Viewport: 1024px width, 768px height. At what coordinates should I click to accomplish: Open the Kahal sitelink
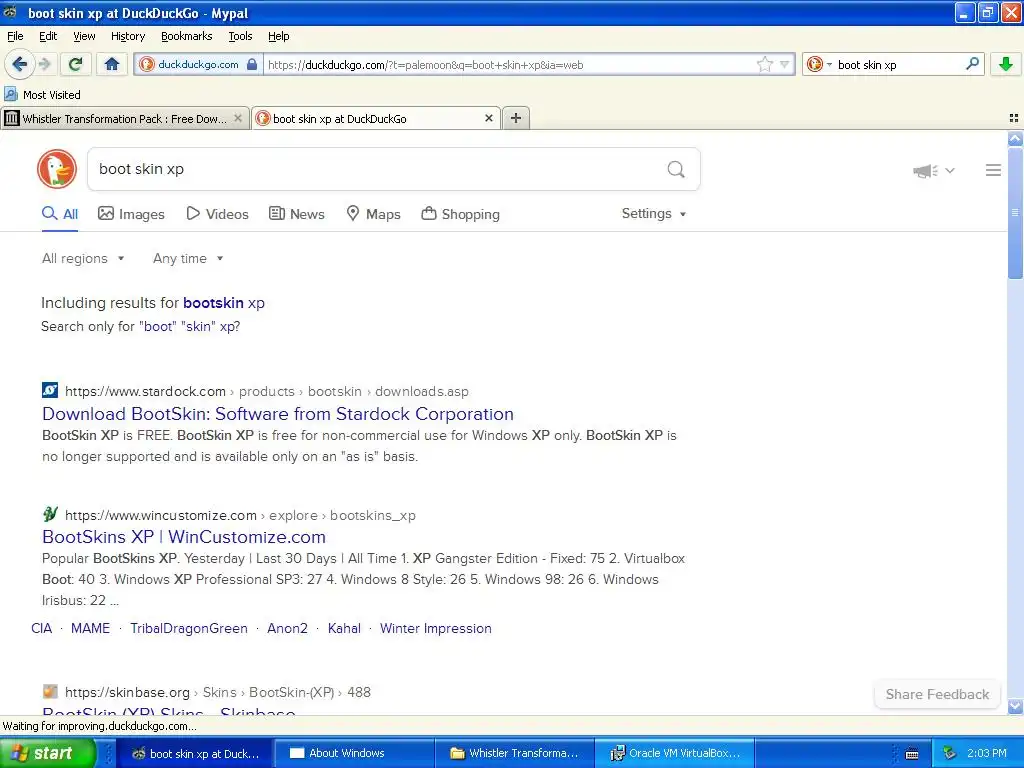pos(344,628)
